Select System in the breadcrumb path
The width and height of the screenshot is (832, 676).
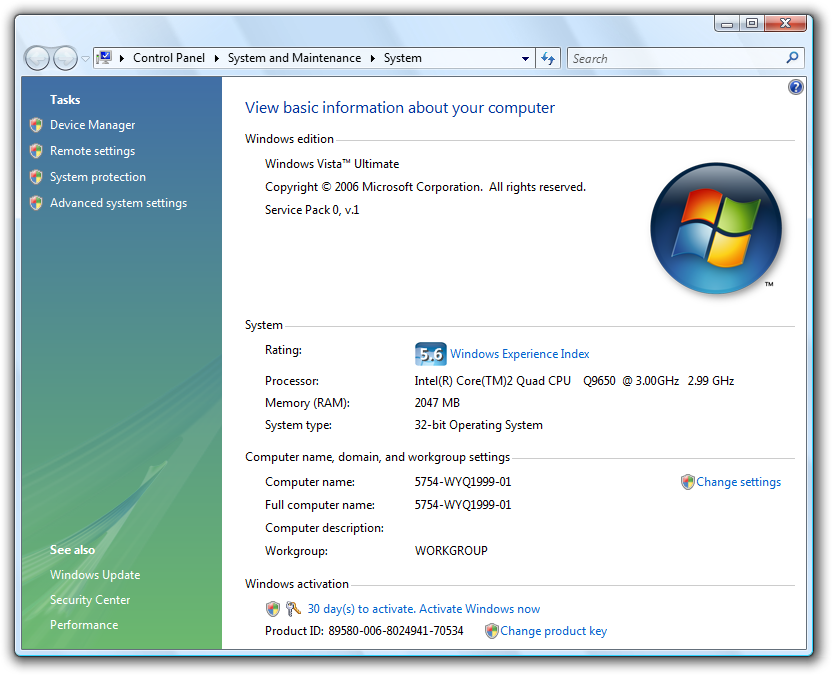point(403,58)
